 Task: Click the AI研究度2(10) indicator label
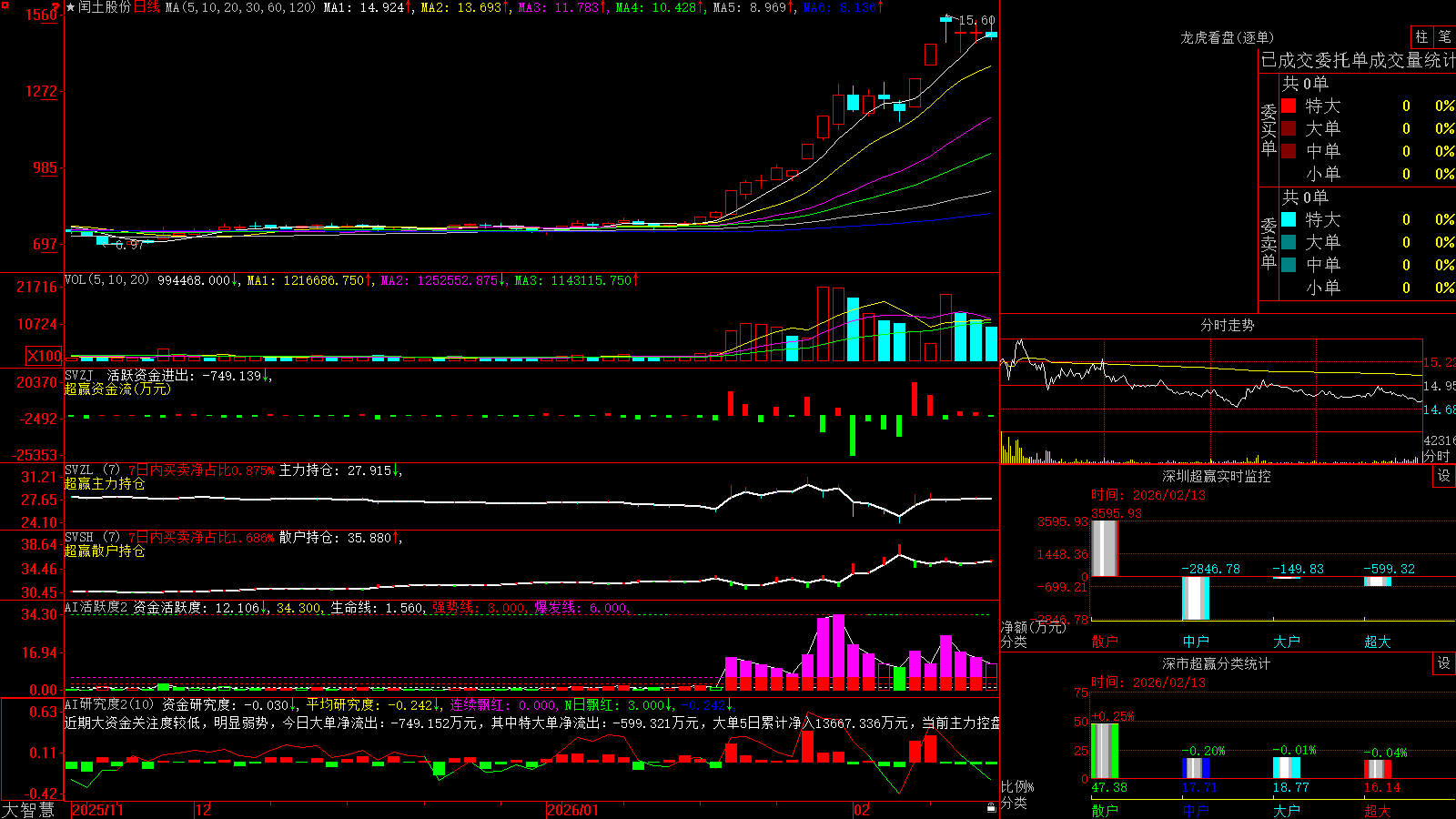click(109, 704)
